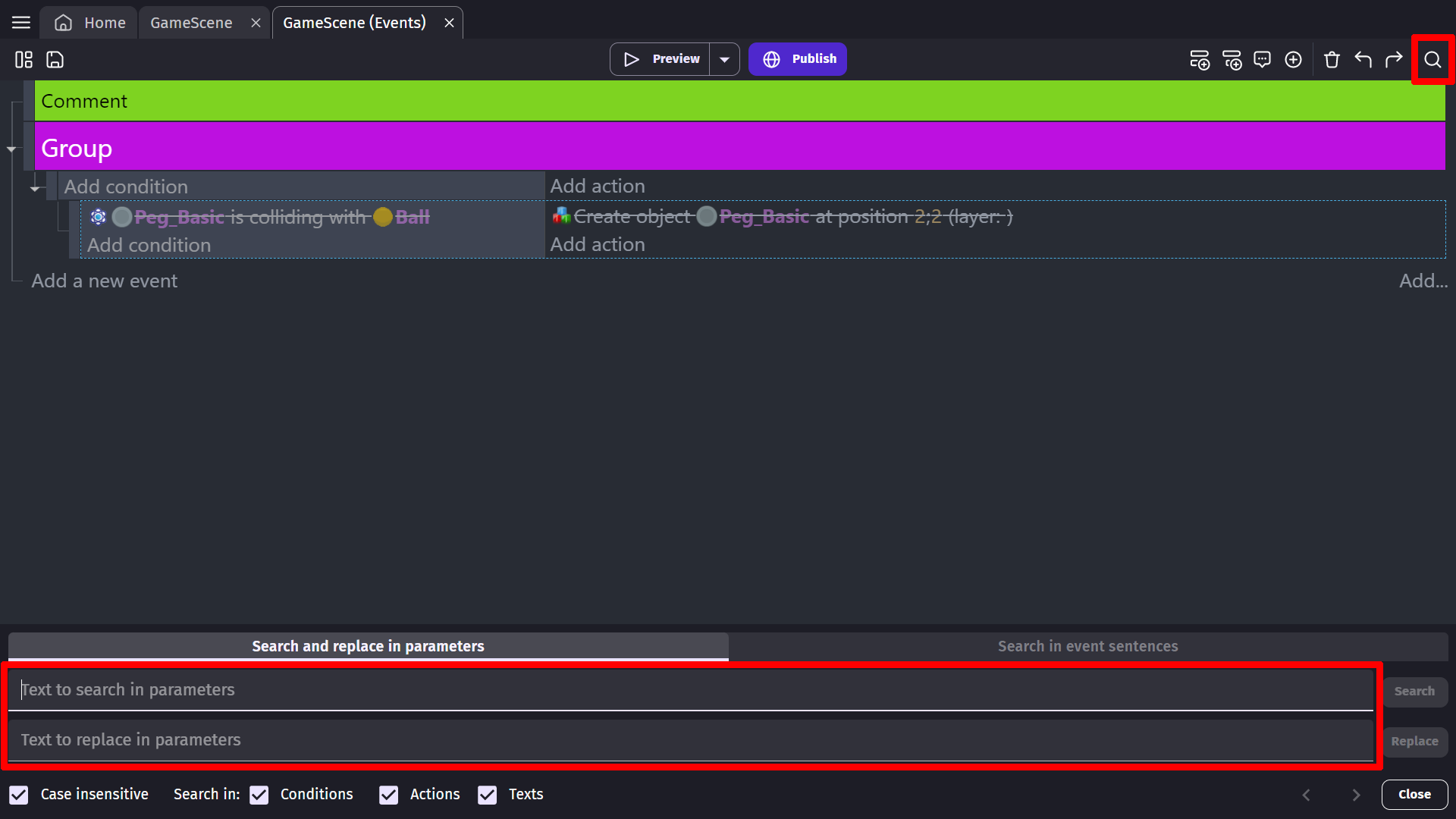The width and height of the screenshot is (1456, 819).
Task: Uncheck the Conditions search checkbox
Action: pyautogui.click(x=259, y=794)
